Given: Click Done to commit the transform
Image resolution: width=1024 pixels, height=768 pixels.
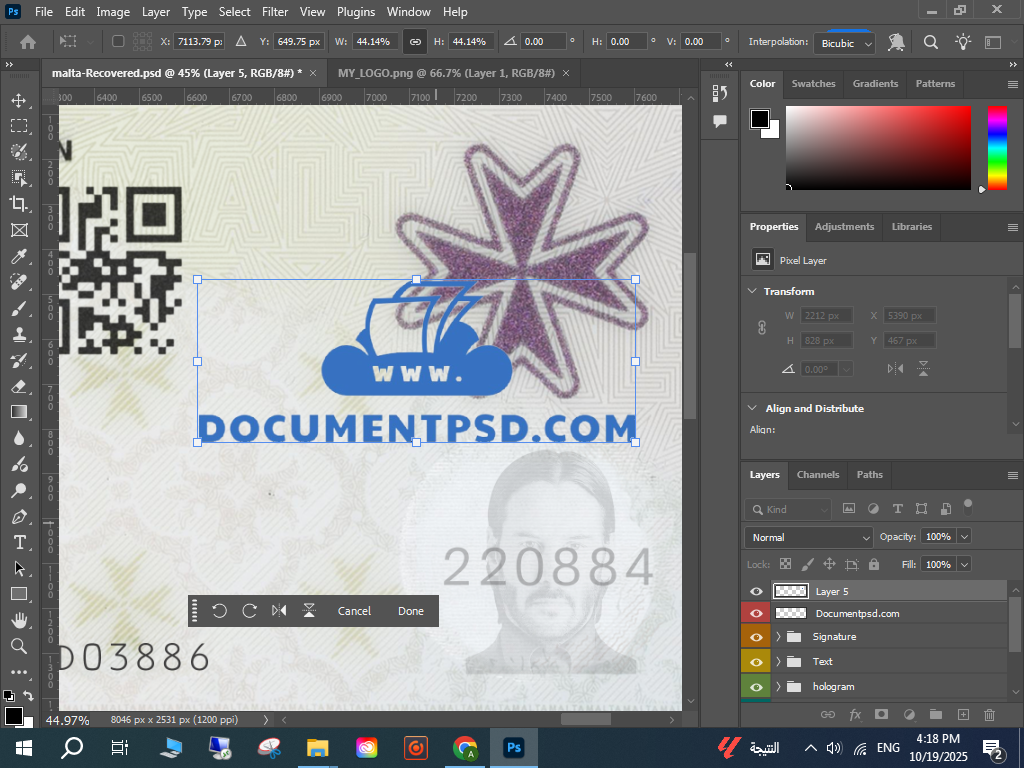Looking at the screenshot, I should 410,611.
